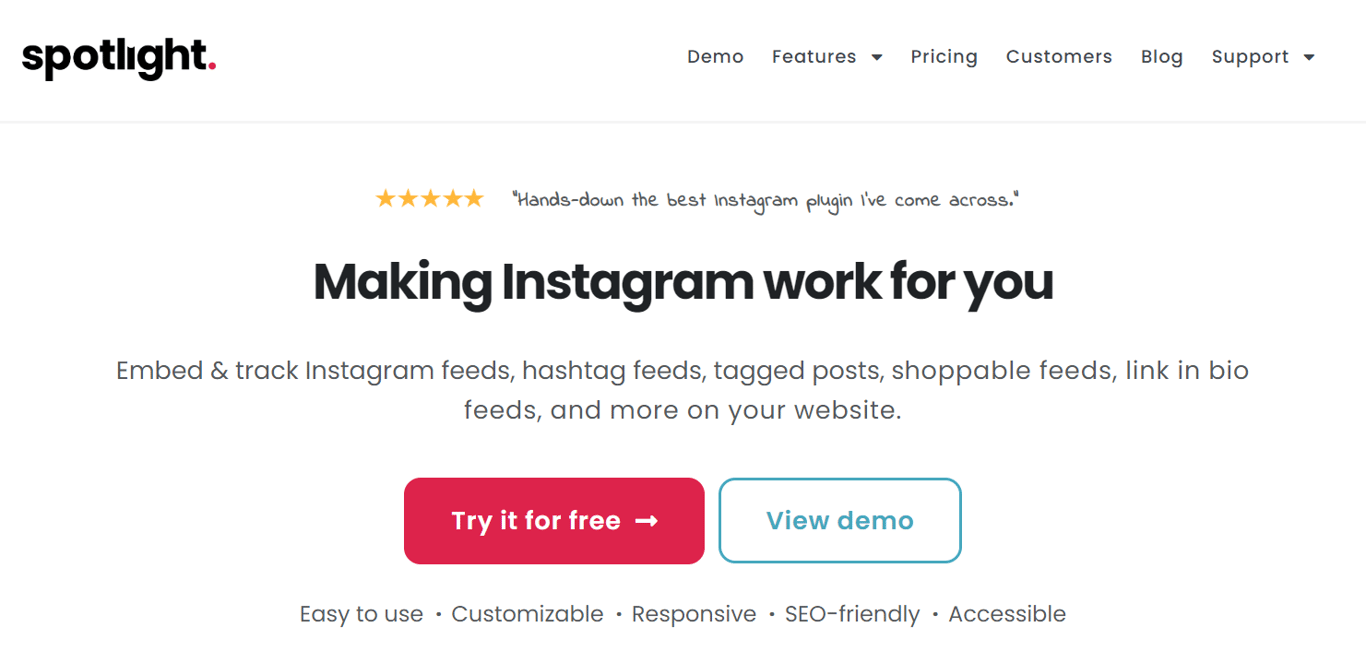1366x663 pixels.
Task: Click the testimonial quote text
Action: tap(766, 199)
